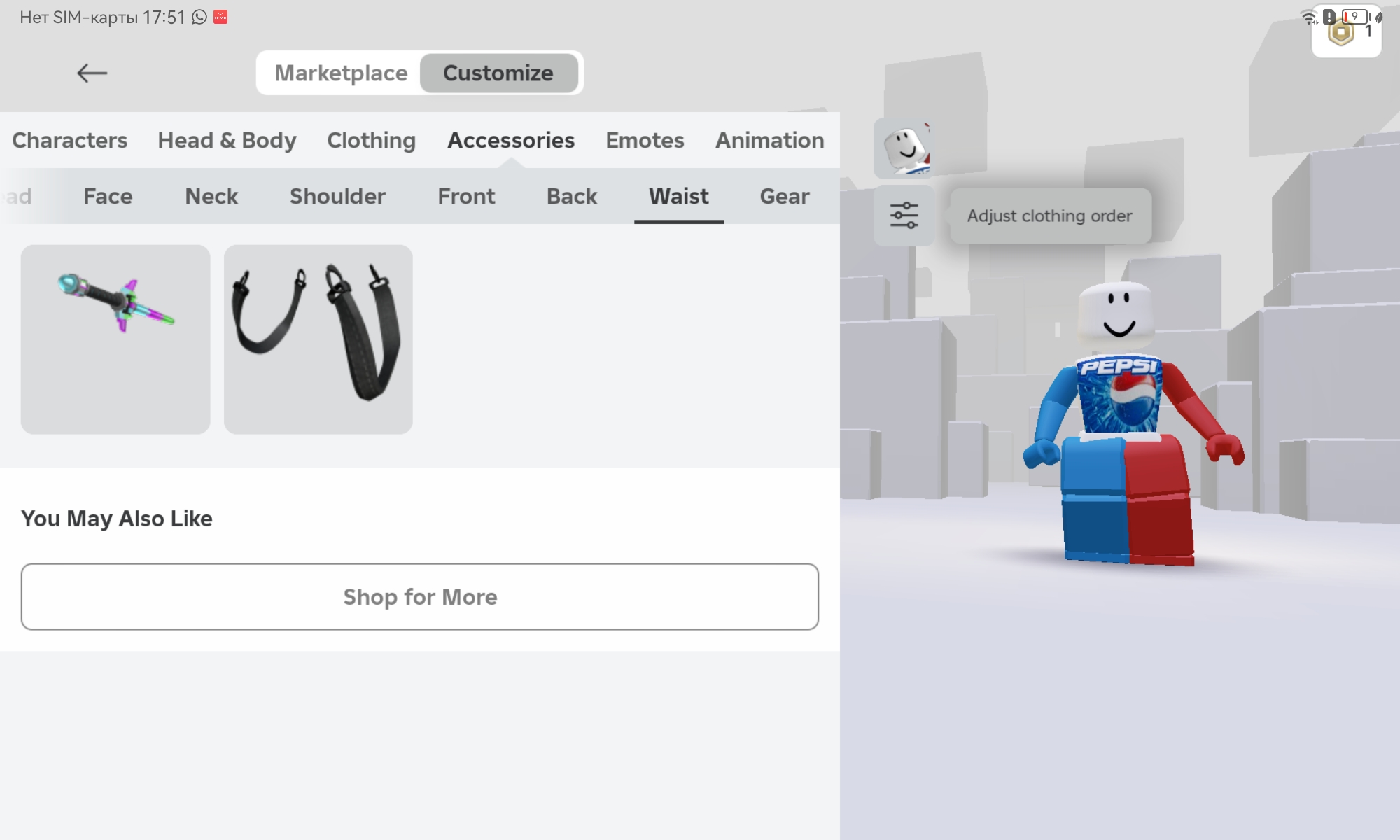1400x840 pixels.
Task: Open the Robux balance icon
Action: pos(1341,33)
